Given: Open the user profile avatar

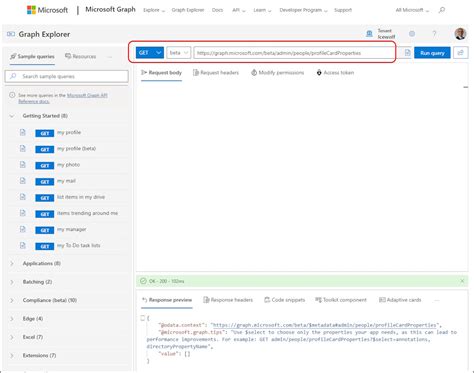Looking at the screenshot, I should pos(460,34).
